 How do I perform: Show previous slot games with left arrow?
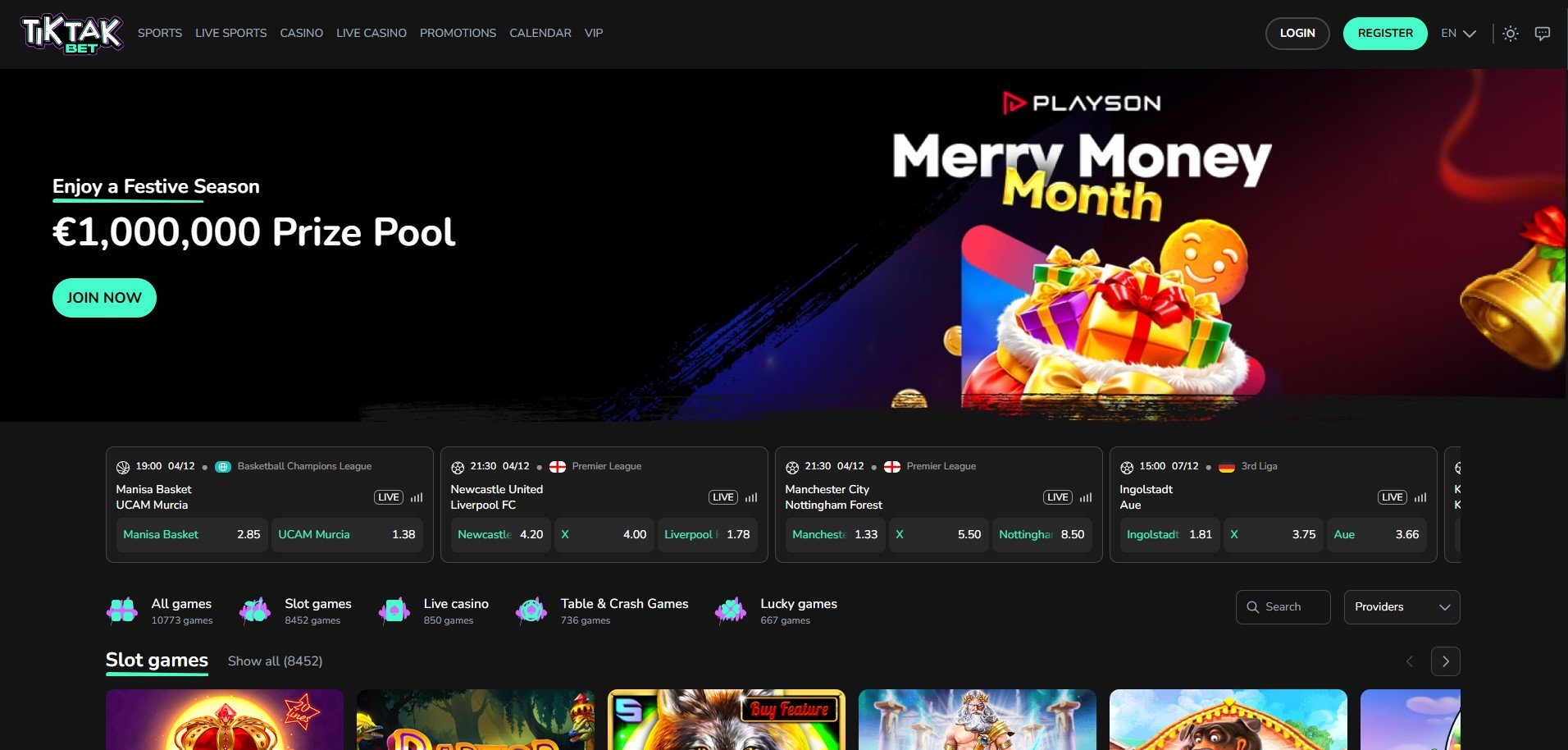tap(1410, 661)
